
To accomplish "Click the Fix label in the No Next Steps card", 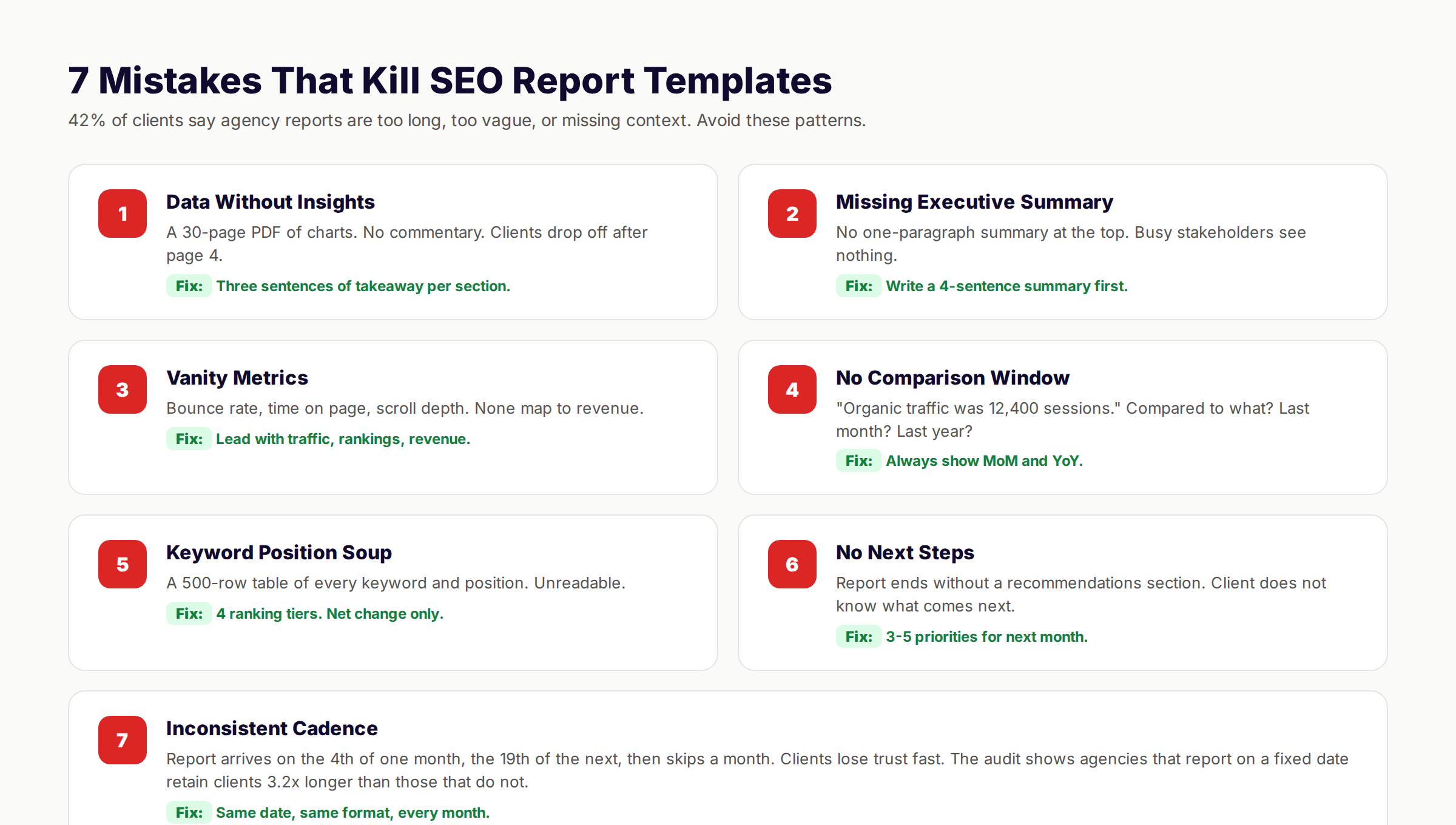I will pyautogui.click(x=859, y=637).
